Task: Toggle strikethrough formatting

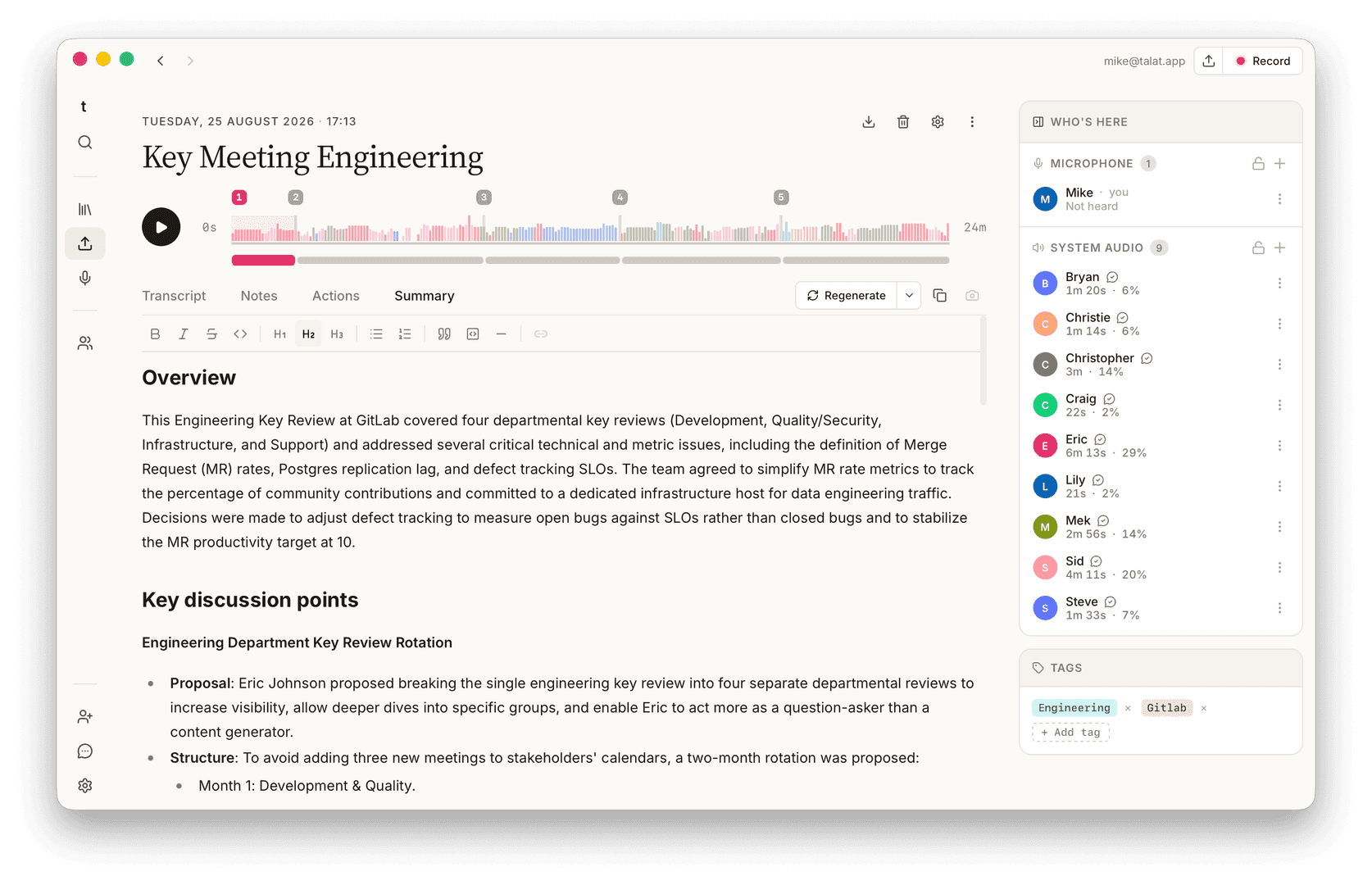Action: 211,334
